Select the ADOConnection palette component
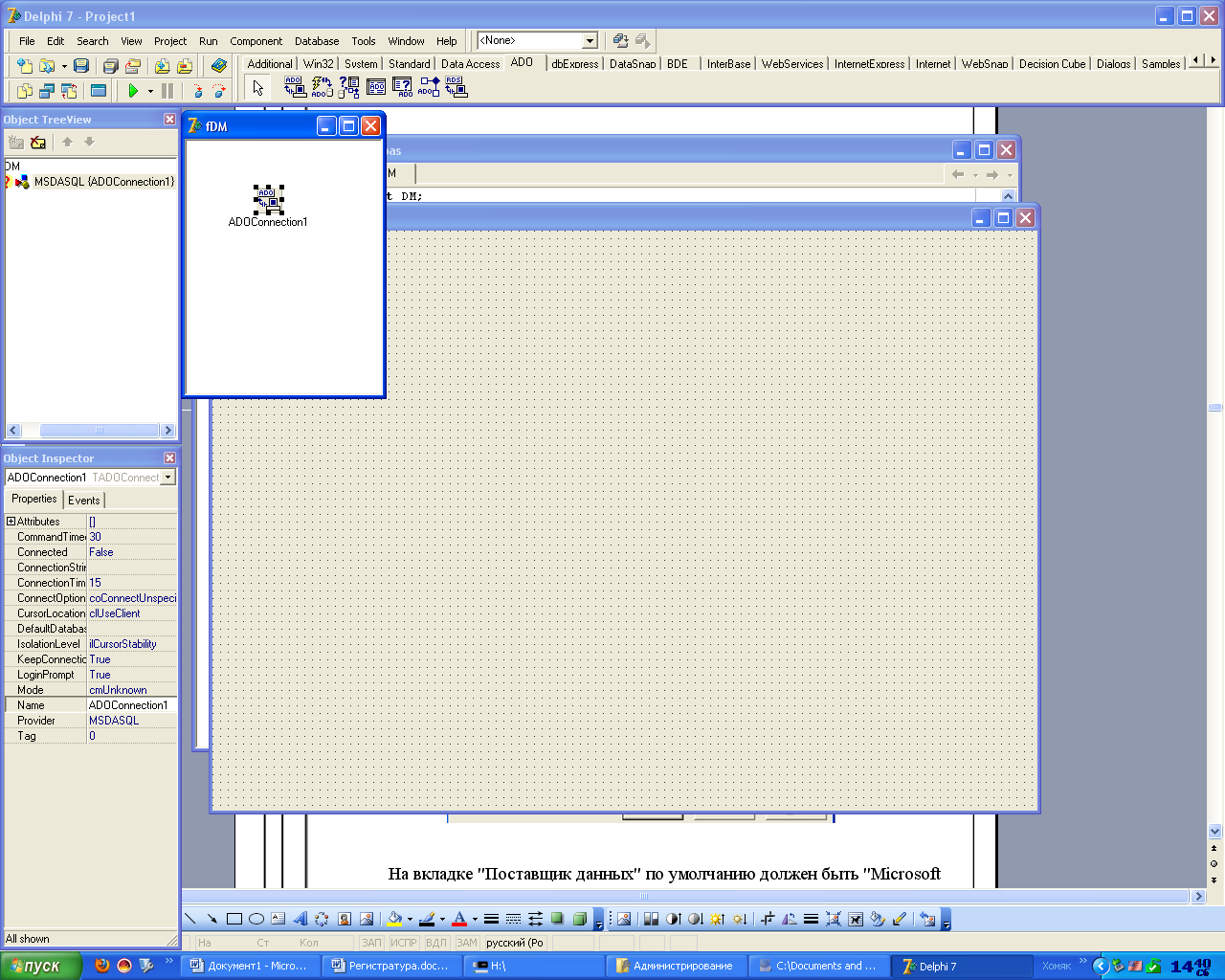The width and height of the screenshot is (1225, 980). 295,87
